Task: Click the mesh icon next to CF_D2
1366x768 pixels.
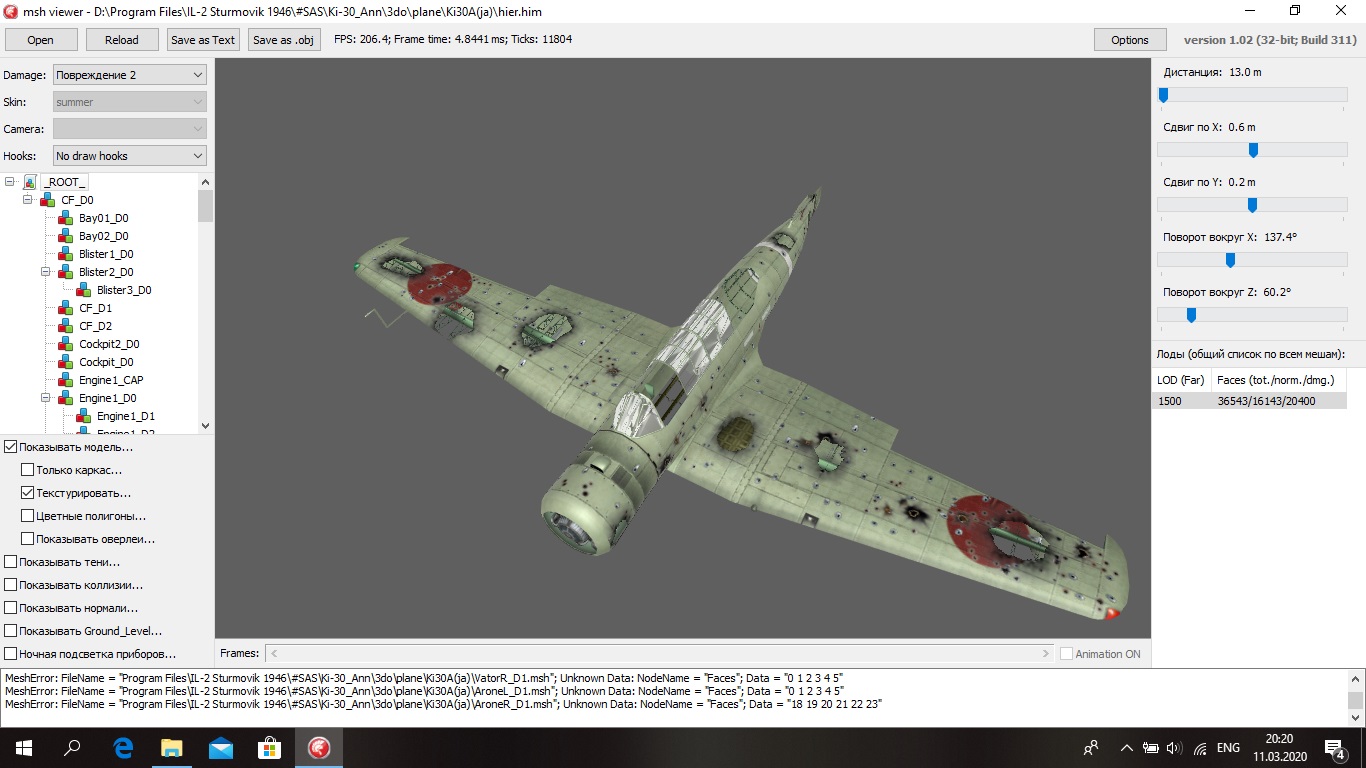Action: tap(65, 326)
